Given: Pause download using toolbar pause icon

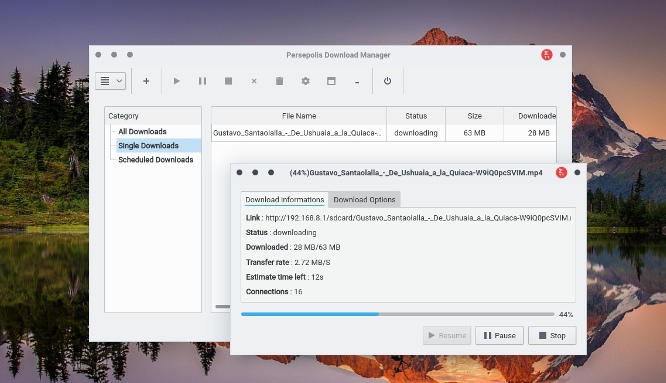Looking at the screenshot, I should pyautogui.click(x=202, y=81).
